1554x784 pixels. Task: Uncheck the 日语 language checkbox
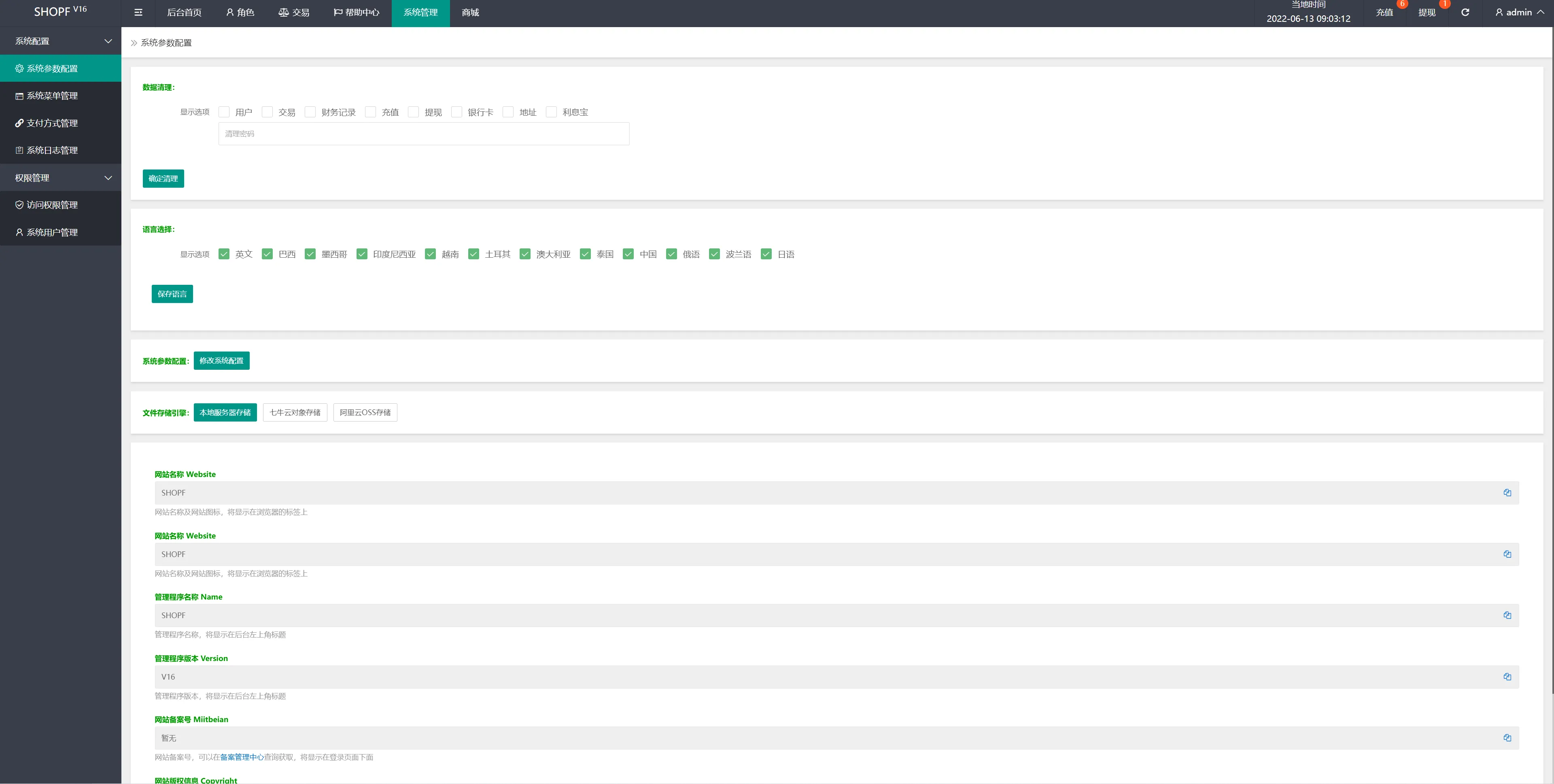coord(766,254)
